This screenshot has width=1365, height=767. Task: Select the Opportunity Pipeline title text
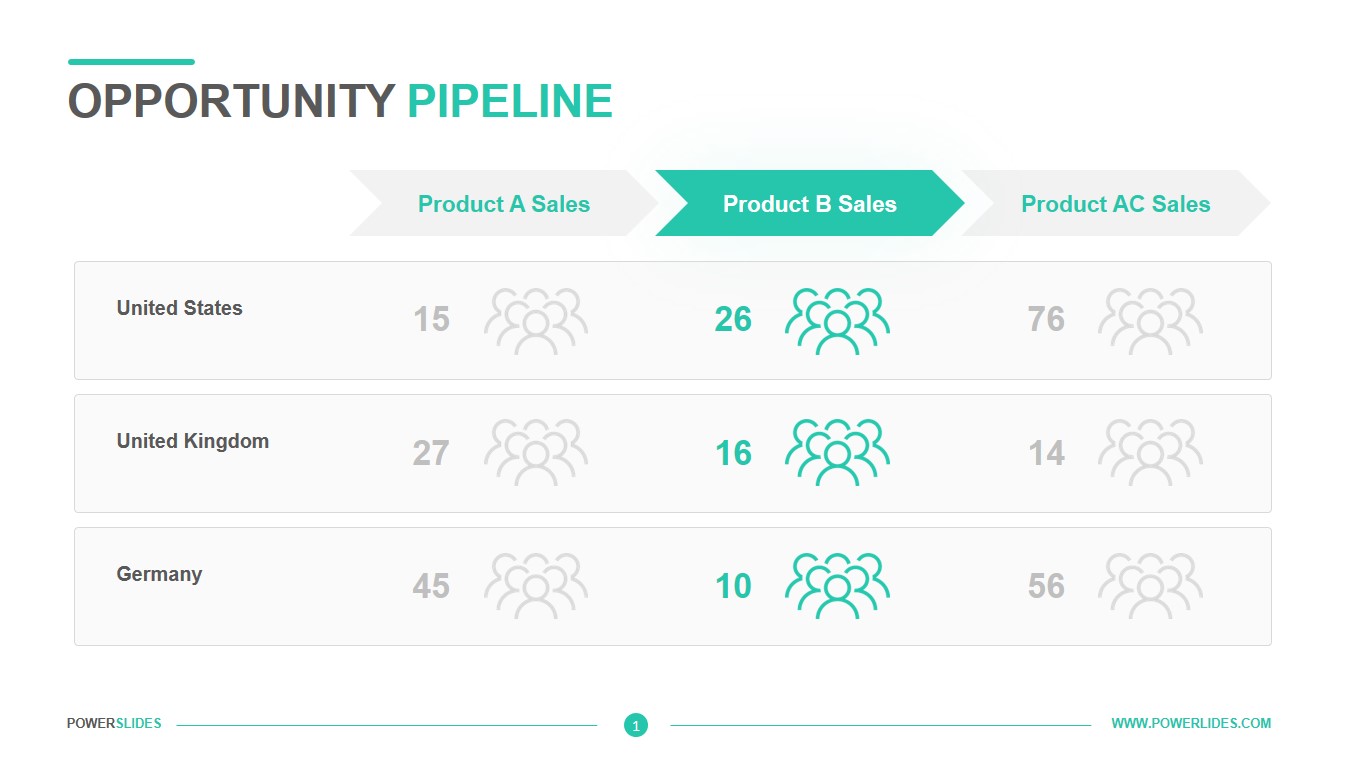click(340, 101)
